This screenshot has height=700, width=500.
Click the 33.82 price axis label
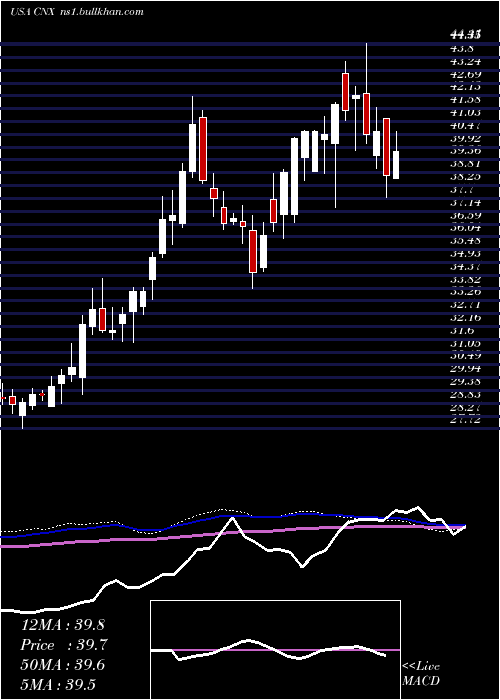point(465,279)
